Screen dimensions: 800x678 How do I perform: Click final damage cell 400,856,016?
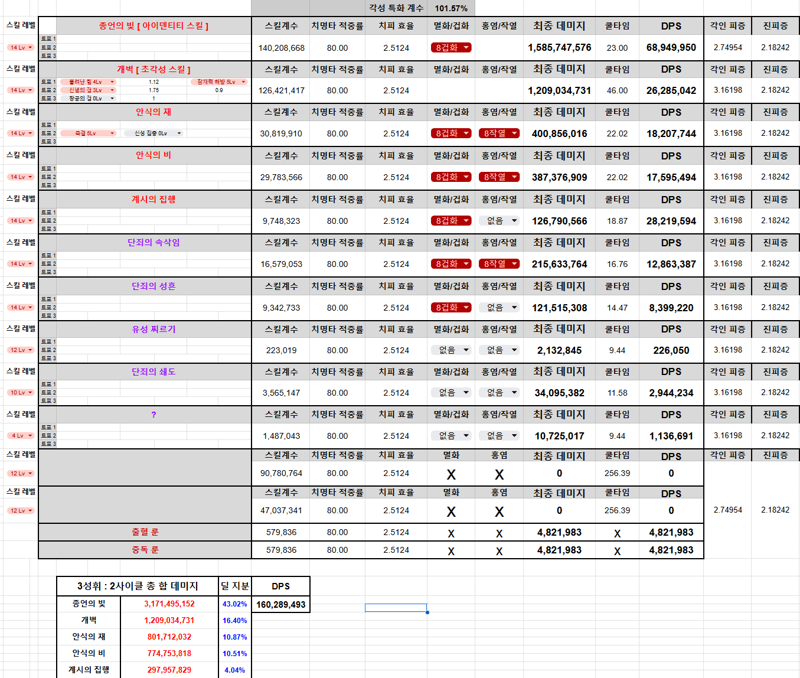click(559, 134)
